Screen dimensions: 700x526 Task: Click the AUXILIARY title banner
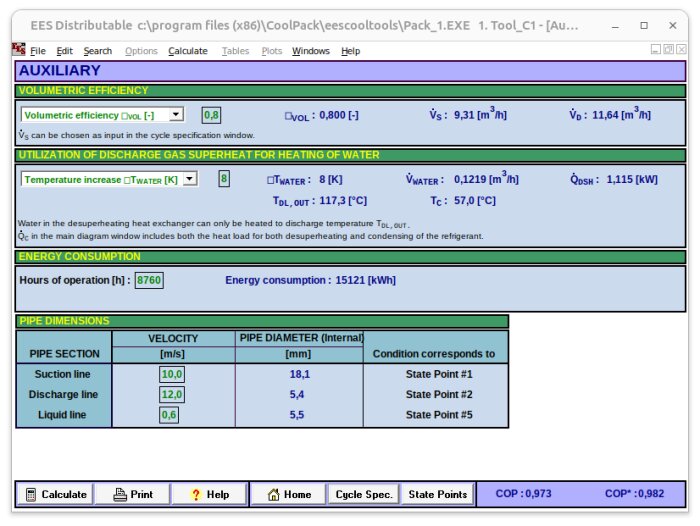pos(350,71)
